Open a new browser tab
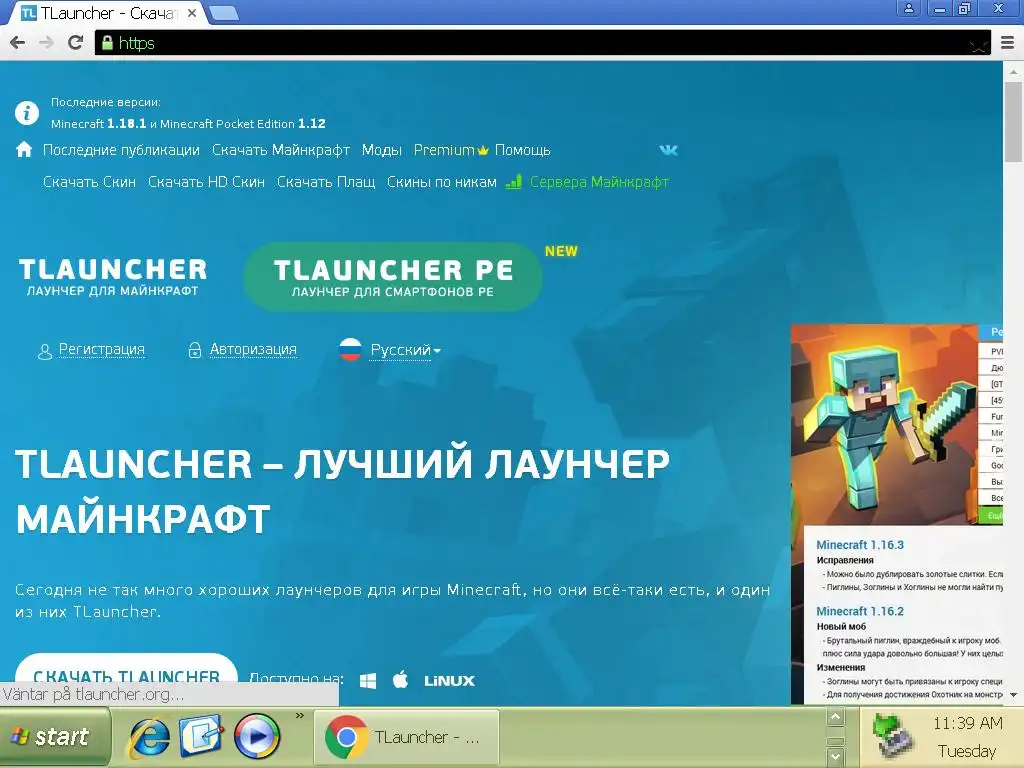This screenshot has width=1024, height=768. (224, 13)
